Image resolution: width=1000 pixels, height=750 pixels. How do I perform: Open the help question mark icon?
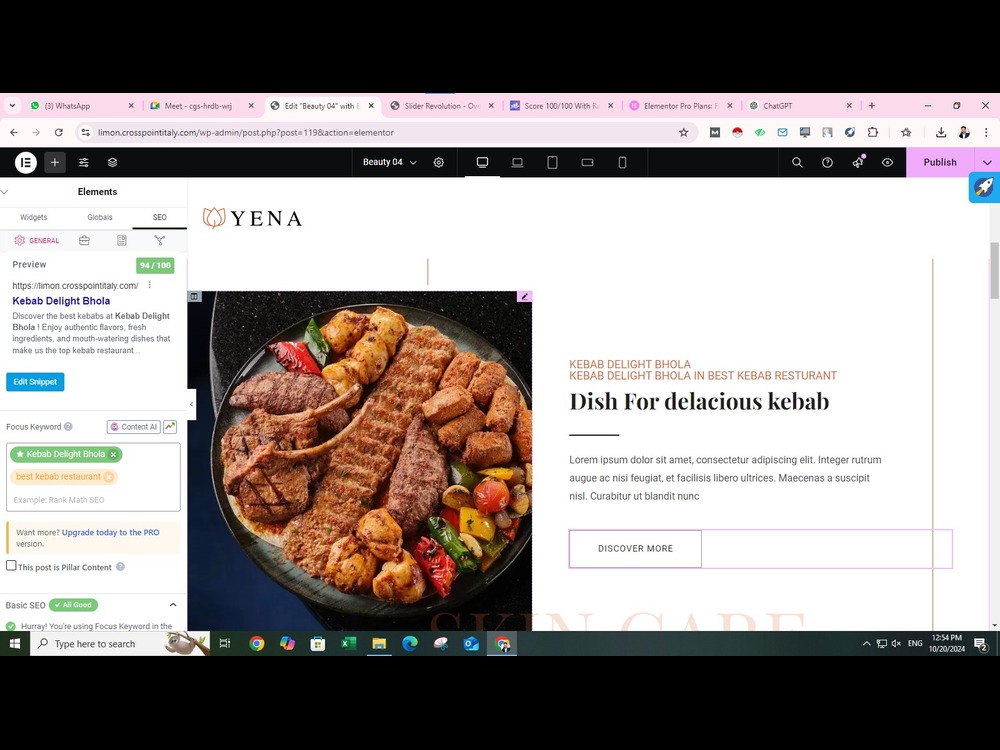click(x=827, y=163)
